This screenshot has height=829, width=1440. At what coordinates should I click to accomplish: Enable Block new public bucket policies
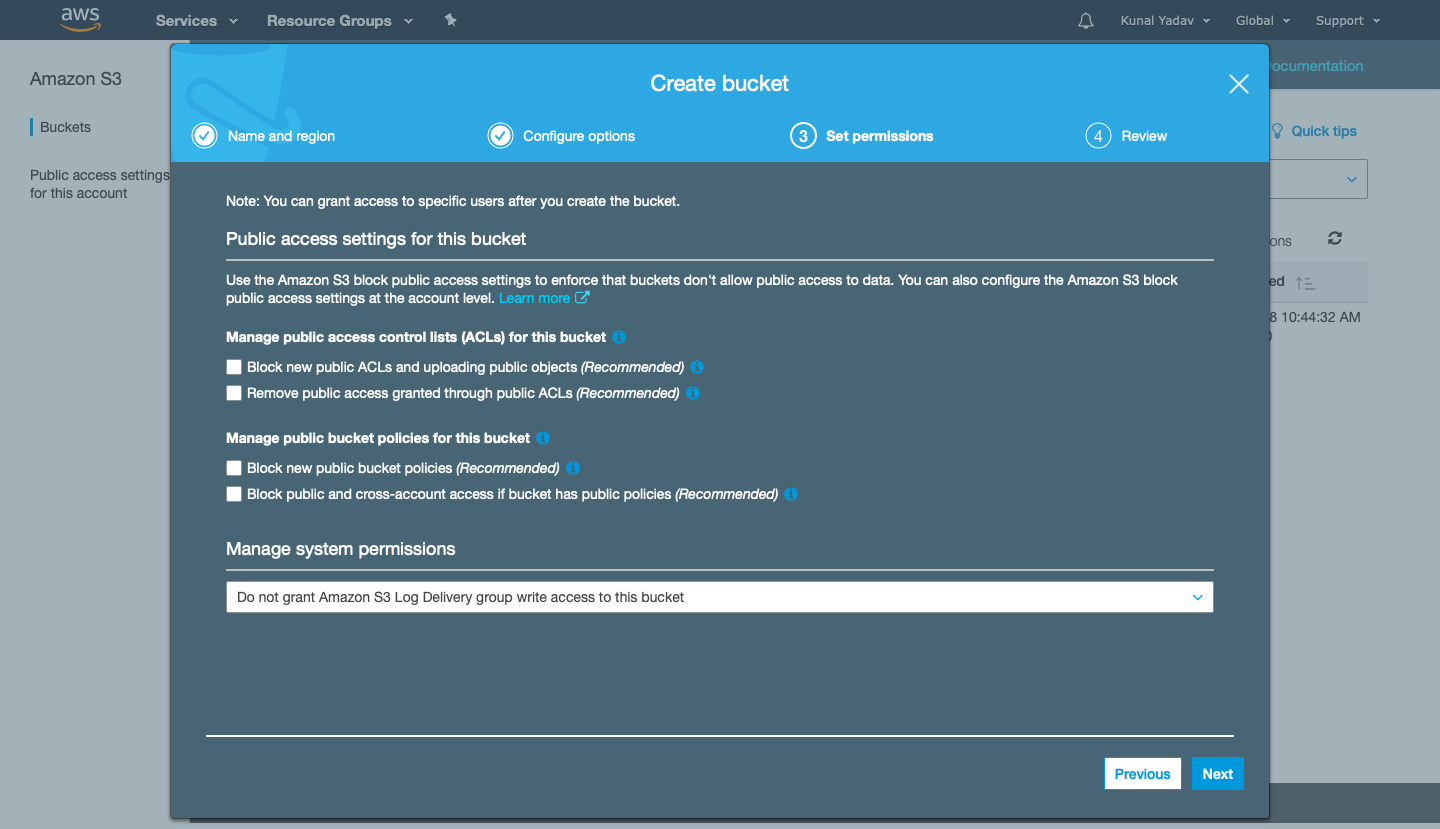tap(234, 468)
